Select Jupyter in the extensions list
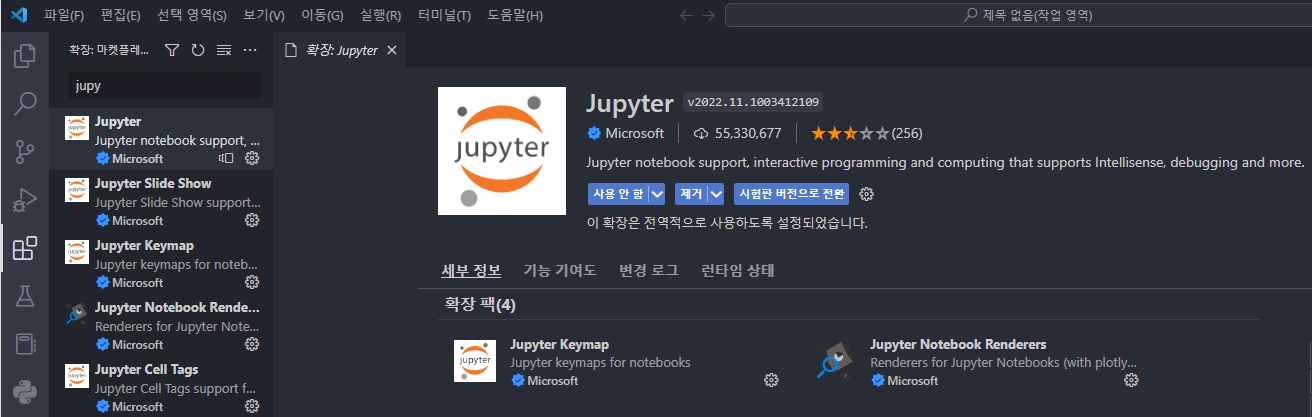 tap(161, 139)
